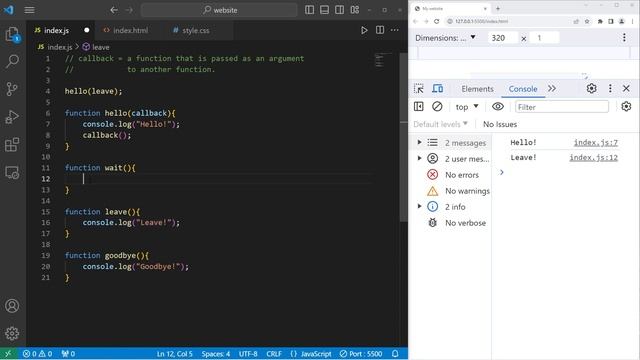Screen dimensions: 640x360
Task: Open the Run and Debug view
Action: tap(12, 117)
